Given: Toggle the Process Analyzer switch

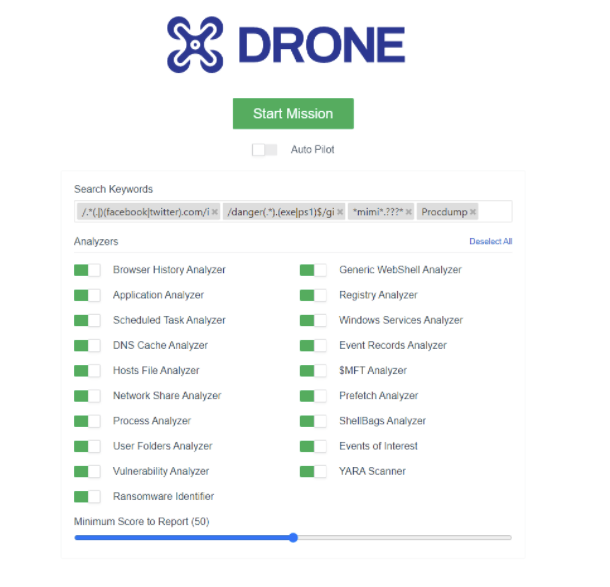Looking at the screenshot, I should click(87, 421).
